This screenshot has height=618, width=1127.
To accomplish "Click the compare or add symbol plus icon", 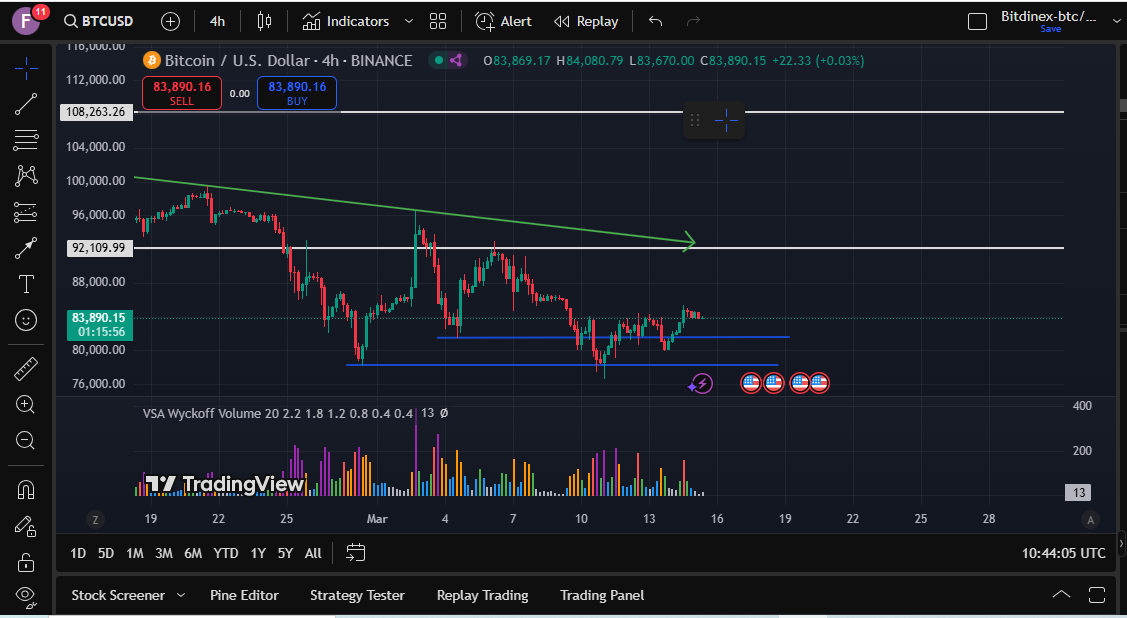I will click(170, 22).
